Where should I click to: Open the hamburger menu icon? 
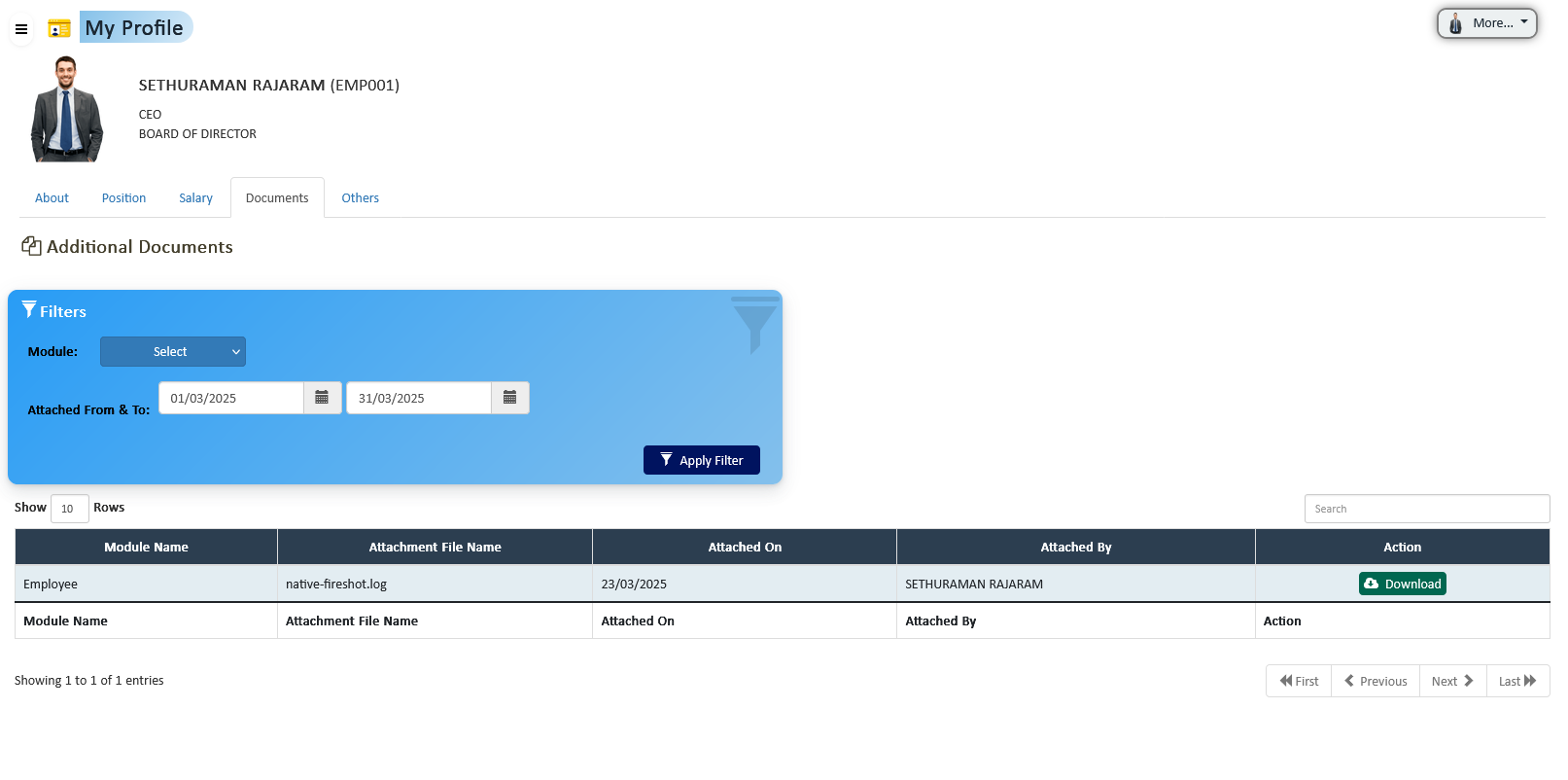pyautogui.click(x=20, y=29)
